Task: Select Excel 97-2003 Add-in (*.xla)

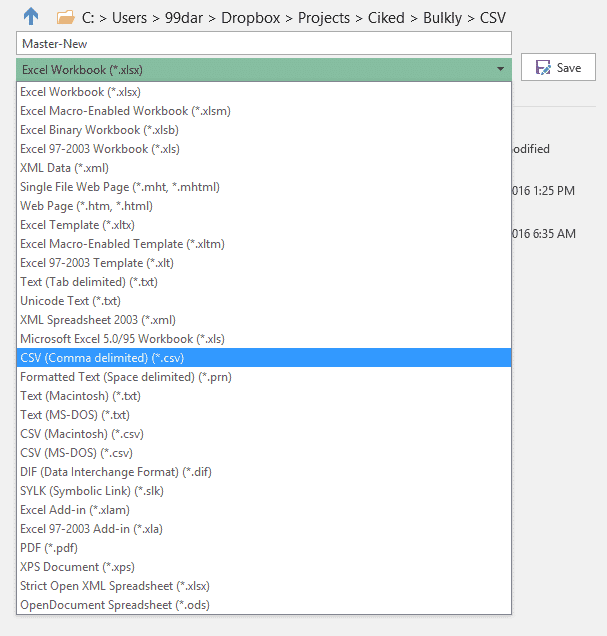Action: click(x=264, y=529)
